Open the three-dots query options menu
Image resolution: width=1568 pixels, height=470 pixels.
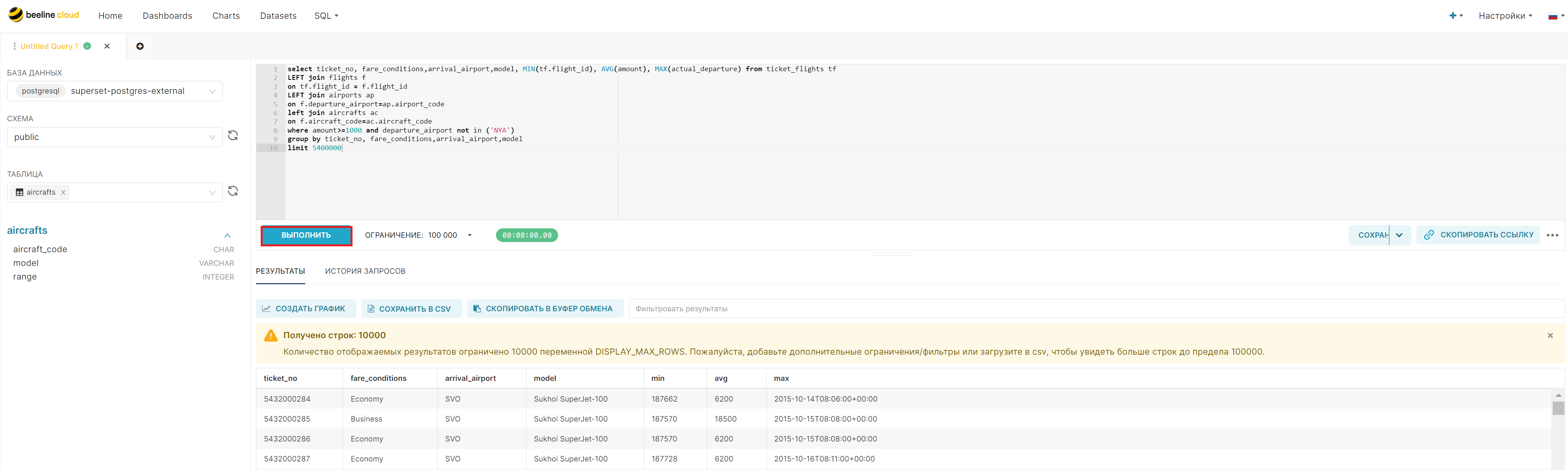click(1552, 235)
